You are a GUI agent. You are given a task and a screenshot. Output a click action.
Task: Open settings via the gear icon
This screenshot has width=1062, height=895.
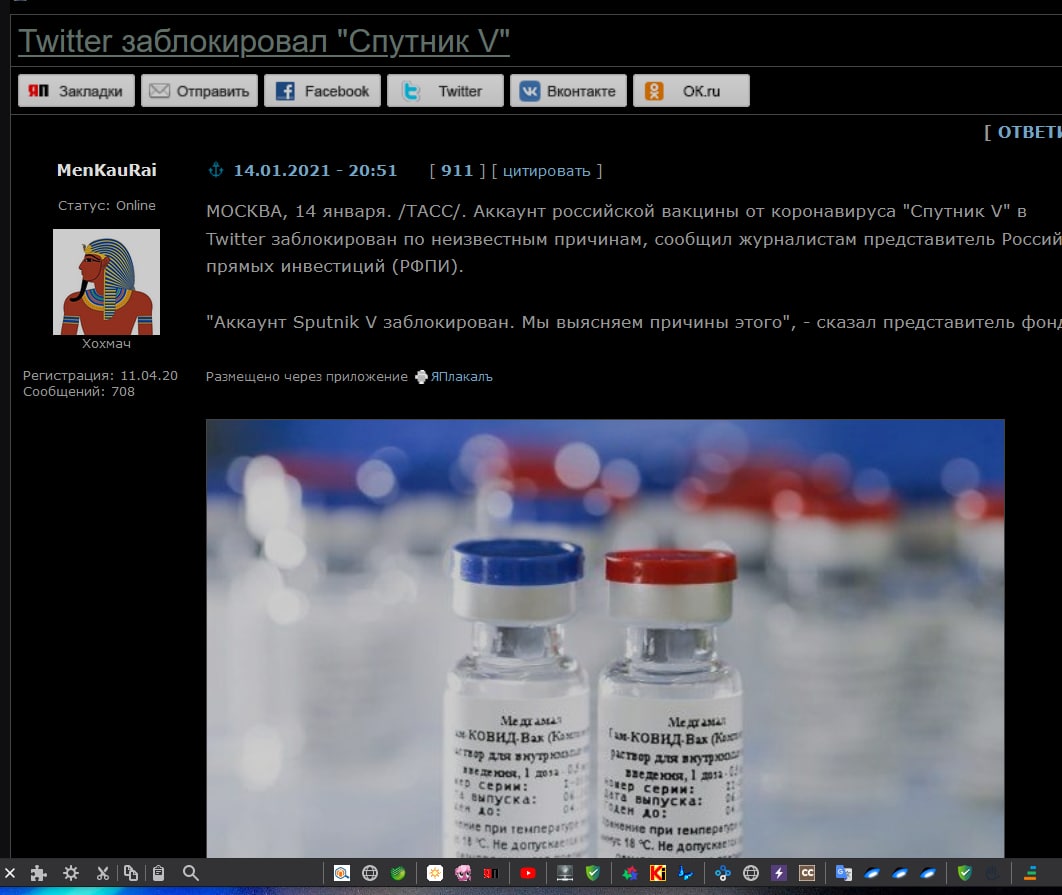click(x=70, y=873)
